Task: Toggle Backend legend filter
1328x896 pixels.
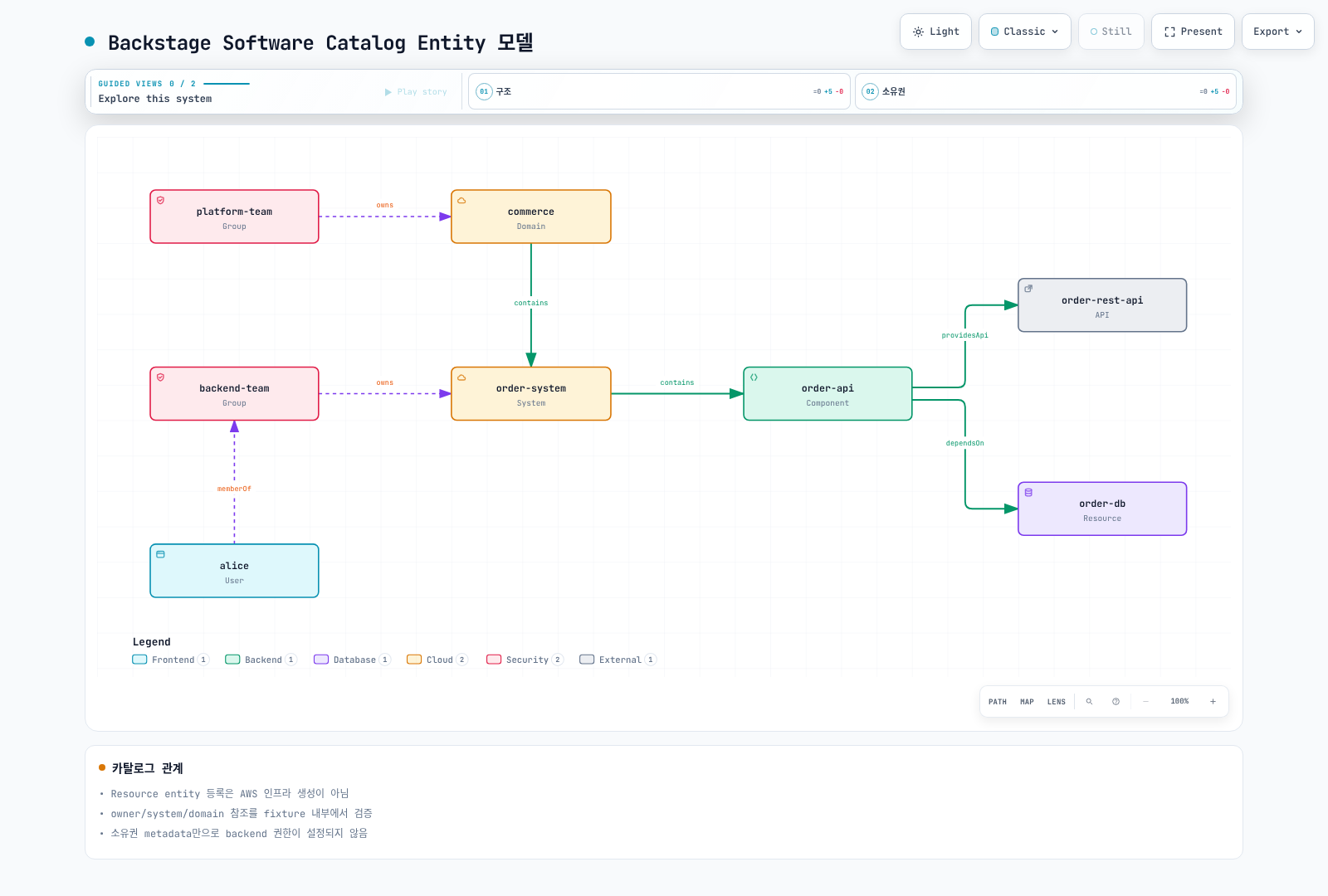Action: pyautogui.click(x=261, y=660)
